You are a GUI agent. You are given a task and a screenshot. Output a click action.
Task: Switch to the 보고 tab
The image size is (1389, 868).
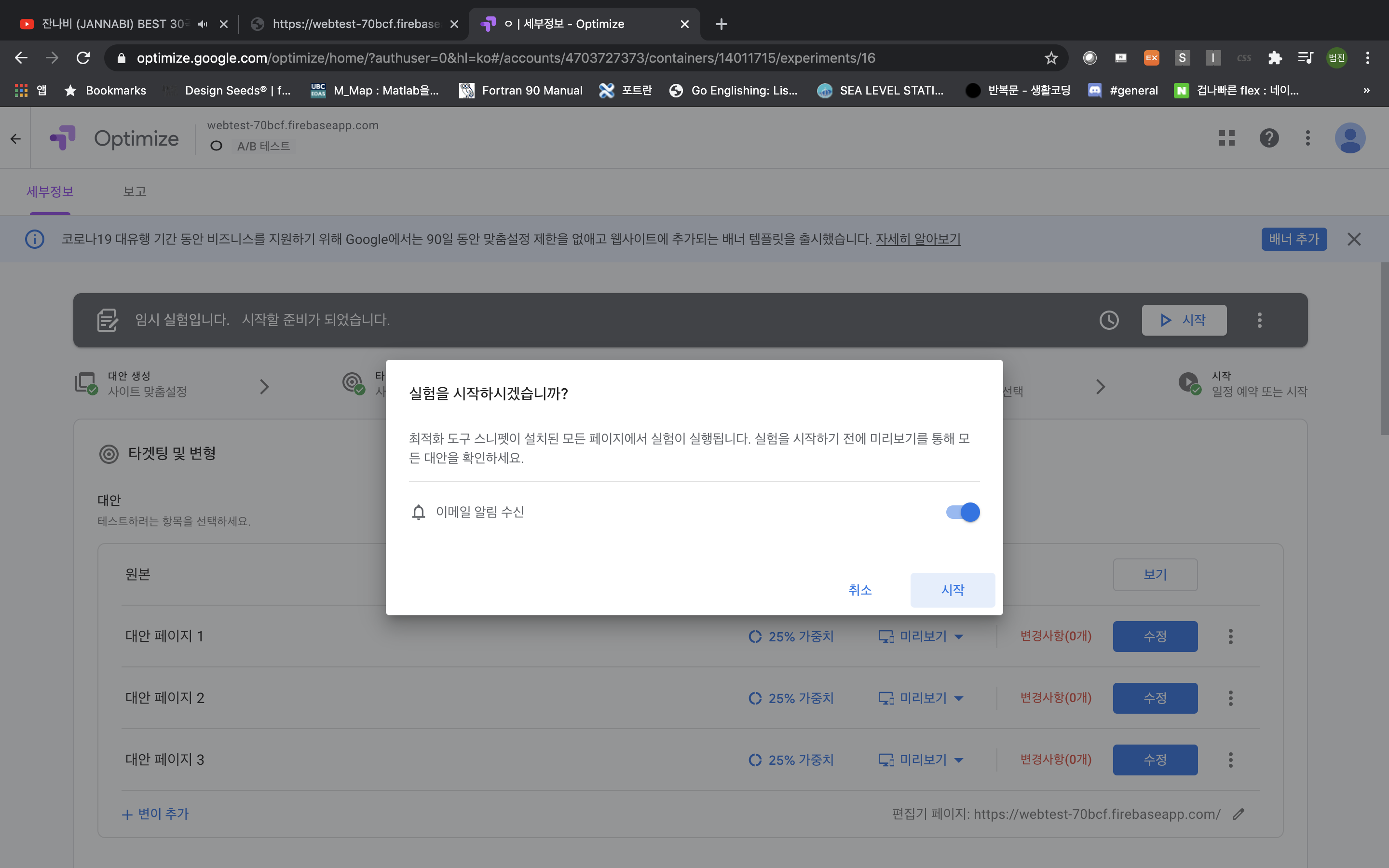pos(135,192)
